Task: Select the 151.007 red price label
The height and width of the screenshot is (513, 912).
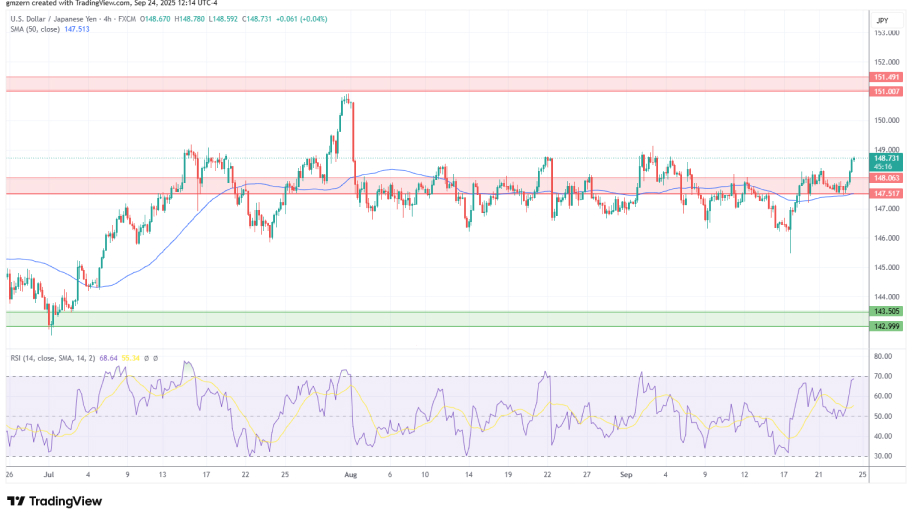Action: coord(886,91)
